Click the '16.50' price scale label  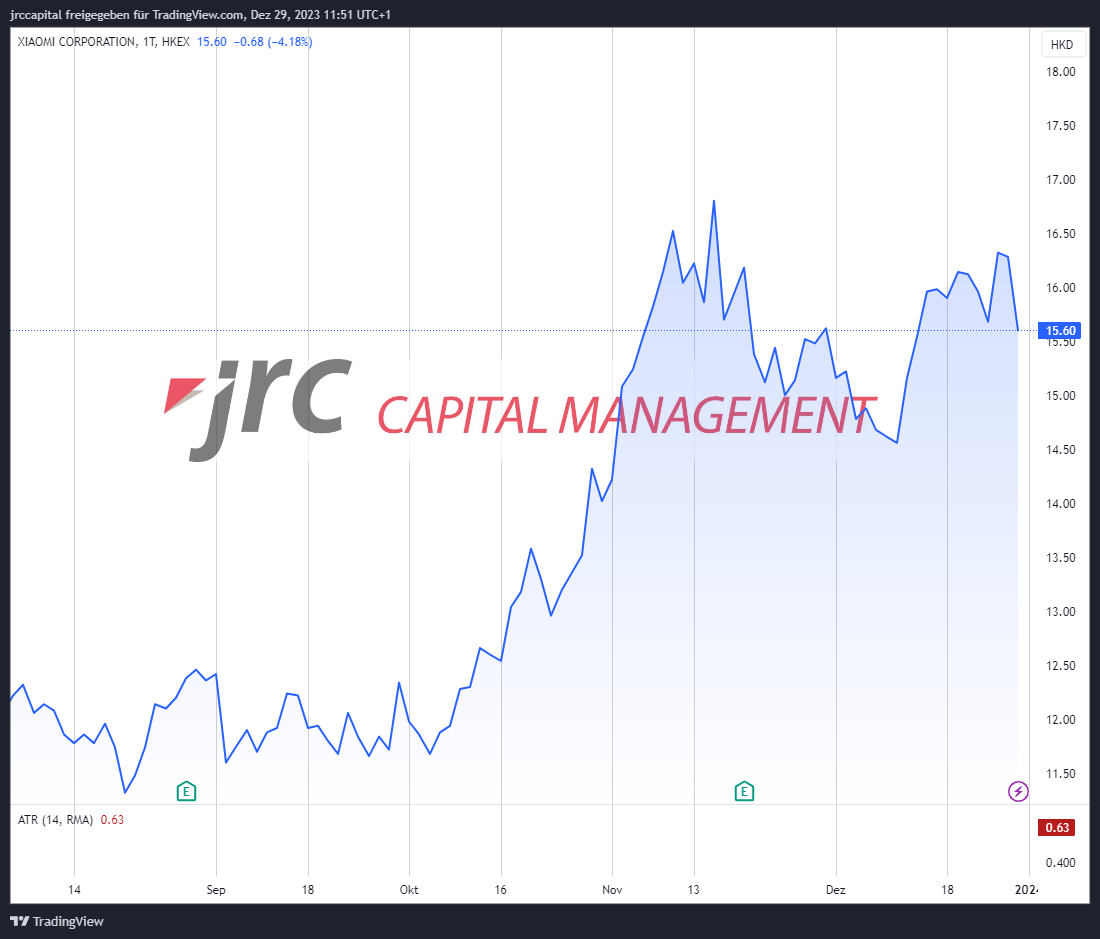point(1061,234)
